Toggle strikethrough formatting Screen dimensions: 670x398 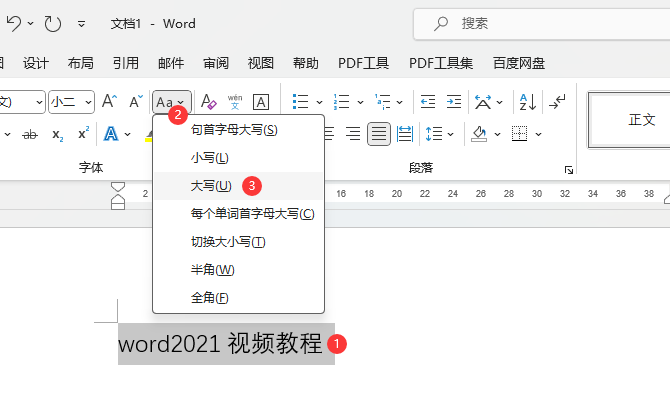[x=30, y=135]
